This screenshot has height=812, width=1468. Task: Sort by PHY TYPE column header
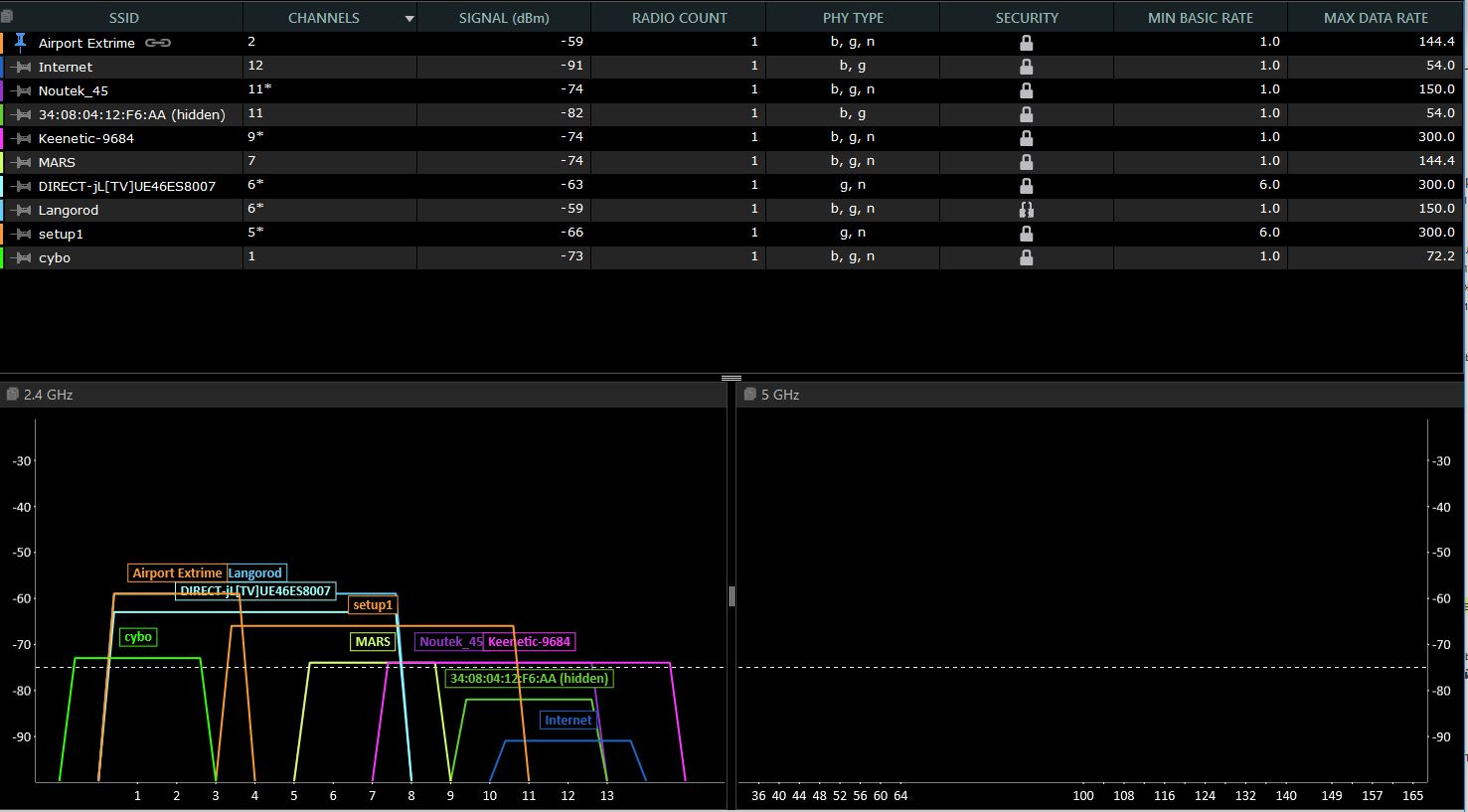point(853,18)
